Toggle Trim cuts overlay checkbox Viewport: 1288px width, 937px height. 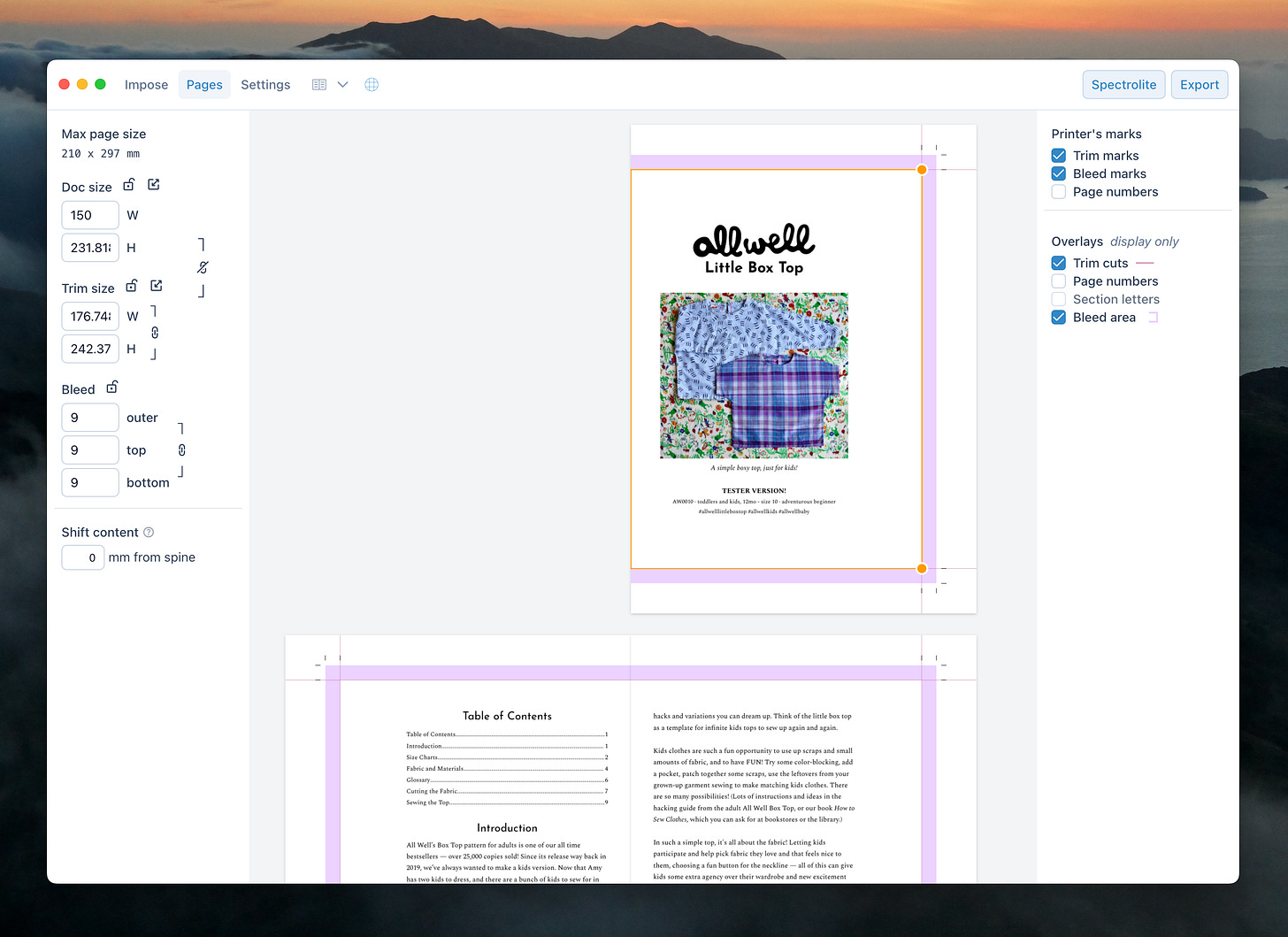[x=1058, y=263]
